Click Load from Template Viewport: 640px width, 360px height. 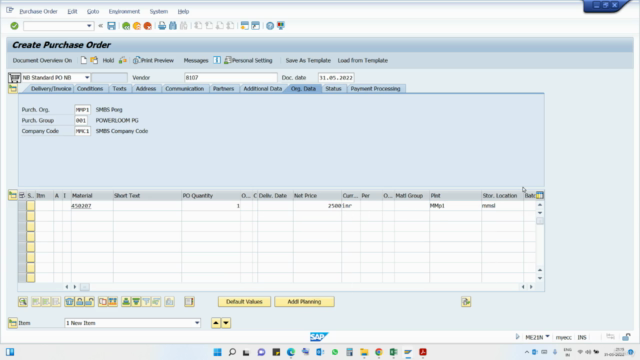[x=362, y=60]
